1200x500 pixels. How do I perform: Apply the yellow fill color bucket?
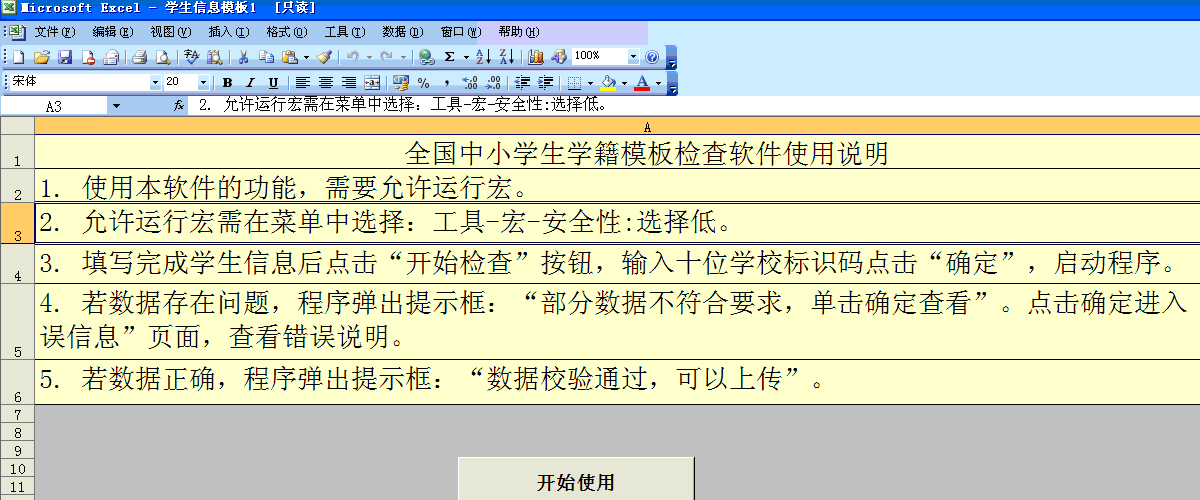pos(608,82)
